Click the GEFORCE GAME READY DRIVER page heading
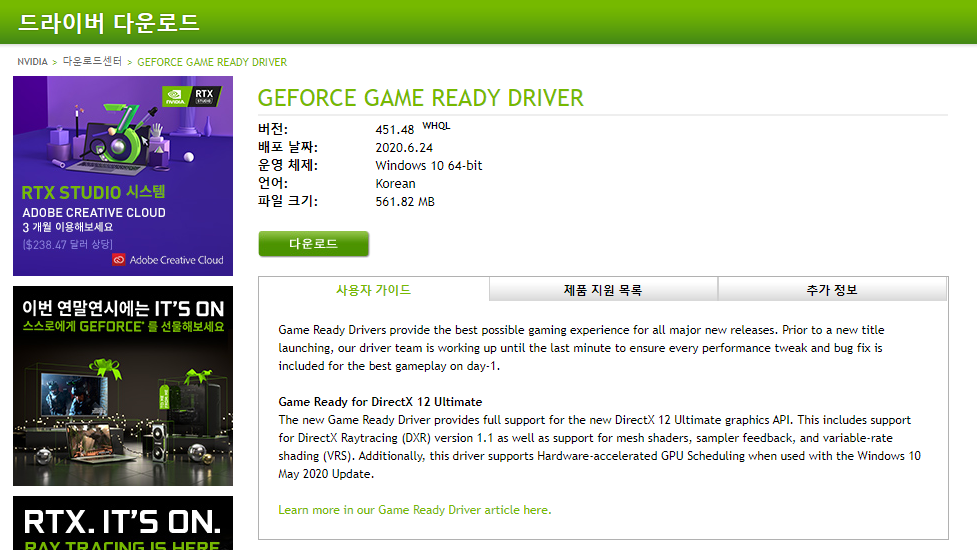This screenshot has height=550, width=977. [x=421, y=98]
